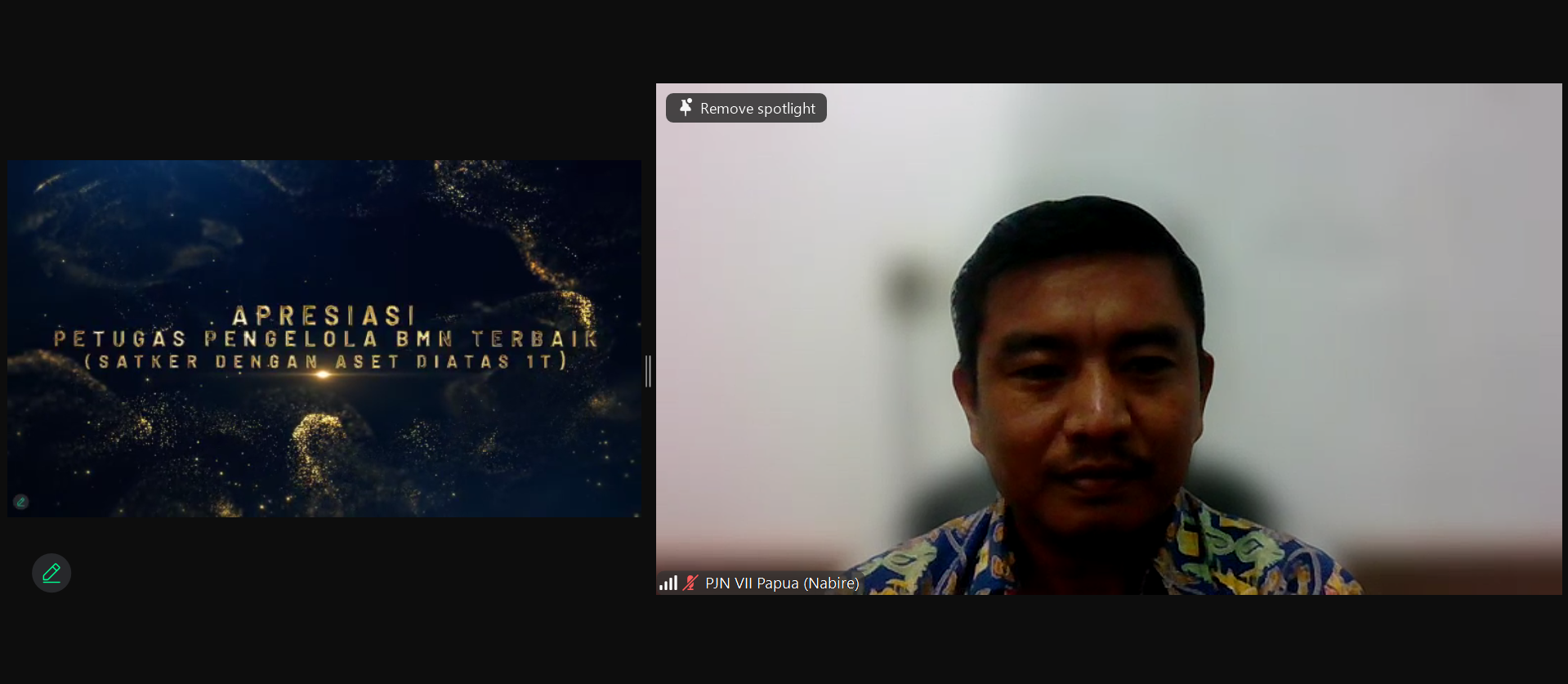Screen dimensions: 1568x684
Task: Click the PETUGAS PENGELOLA BMN TERBAIK text
Action: tap(326, 338)
